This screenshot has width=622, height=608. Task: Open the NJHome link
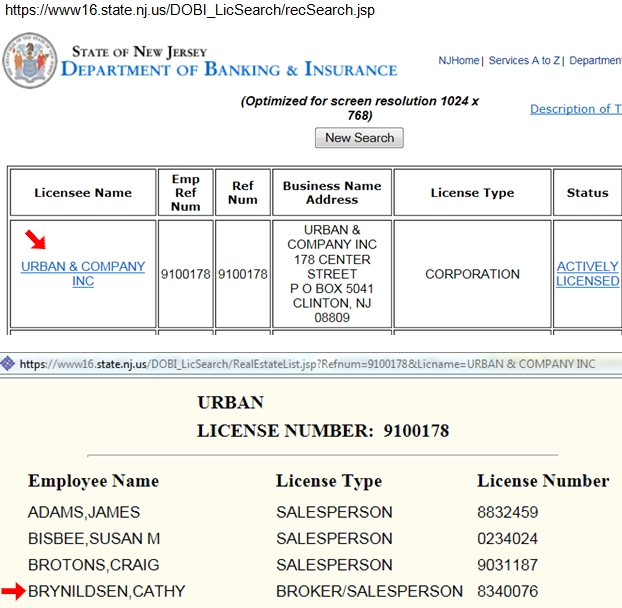[459, 60]
